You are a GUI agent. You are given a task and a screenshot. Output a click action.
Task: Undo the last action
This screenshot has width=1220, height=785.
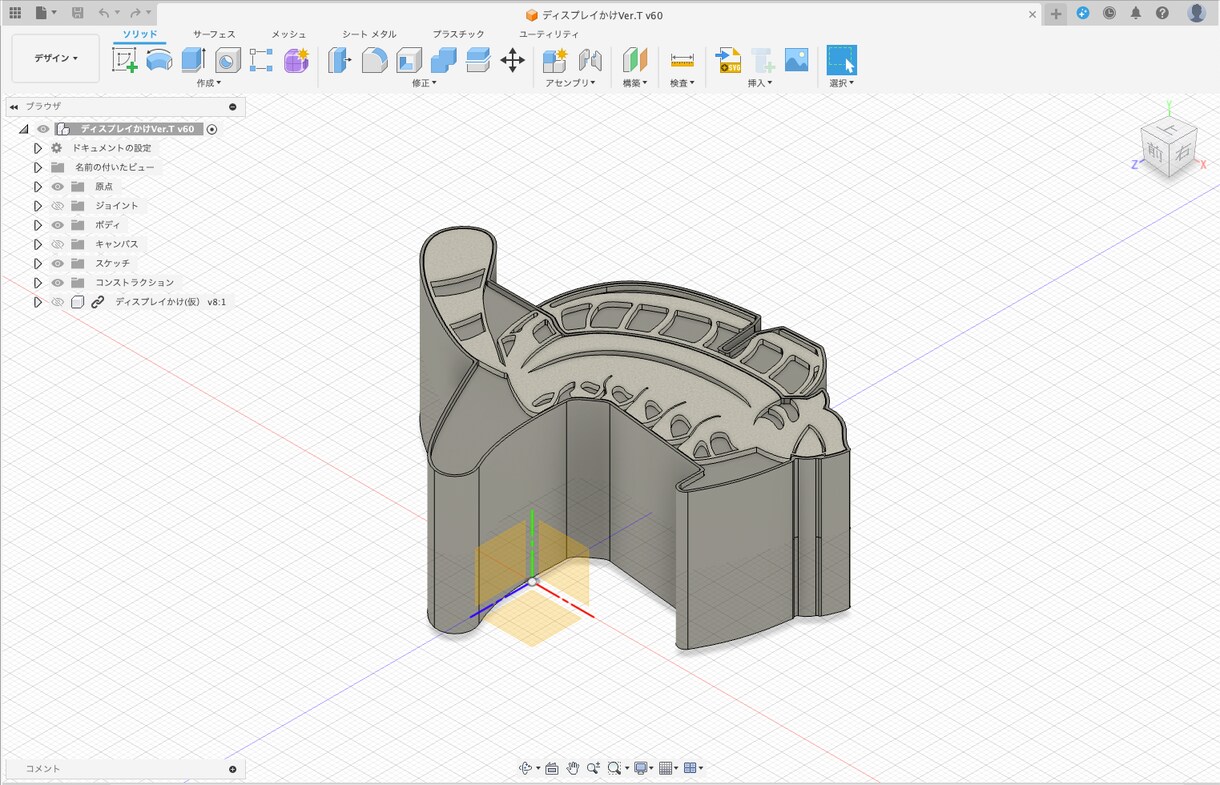pos(104,13)
